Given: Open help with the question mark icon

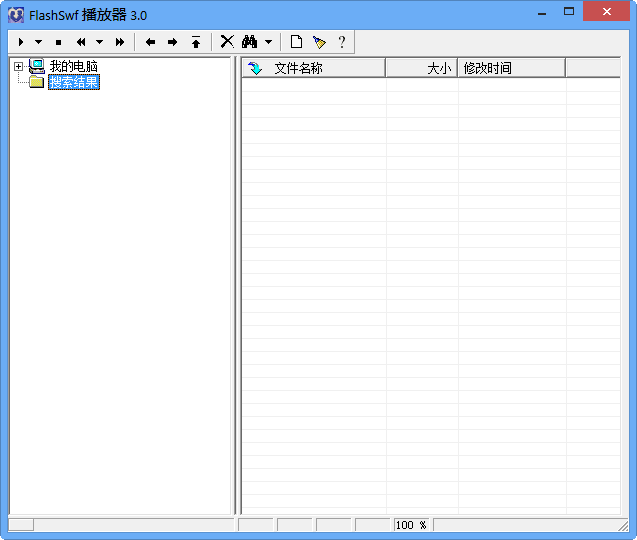Looking at the screenshot, I should [x=342, y=42].
